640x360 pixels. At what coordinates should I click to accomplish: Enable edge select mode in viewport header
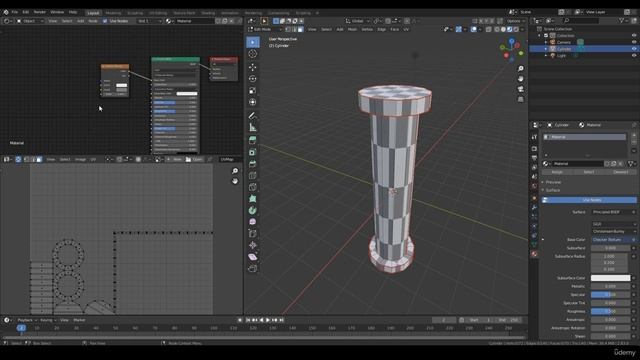tap(294, 29)
